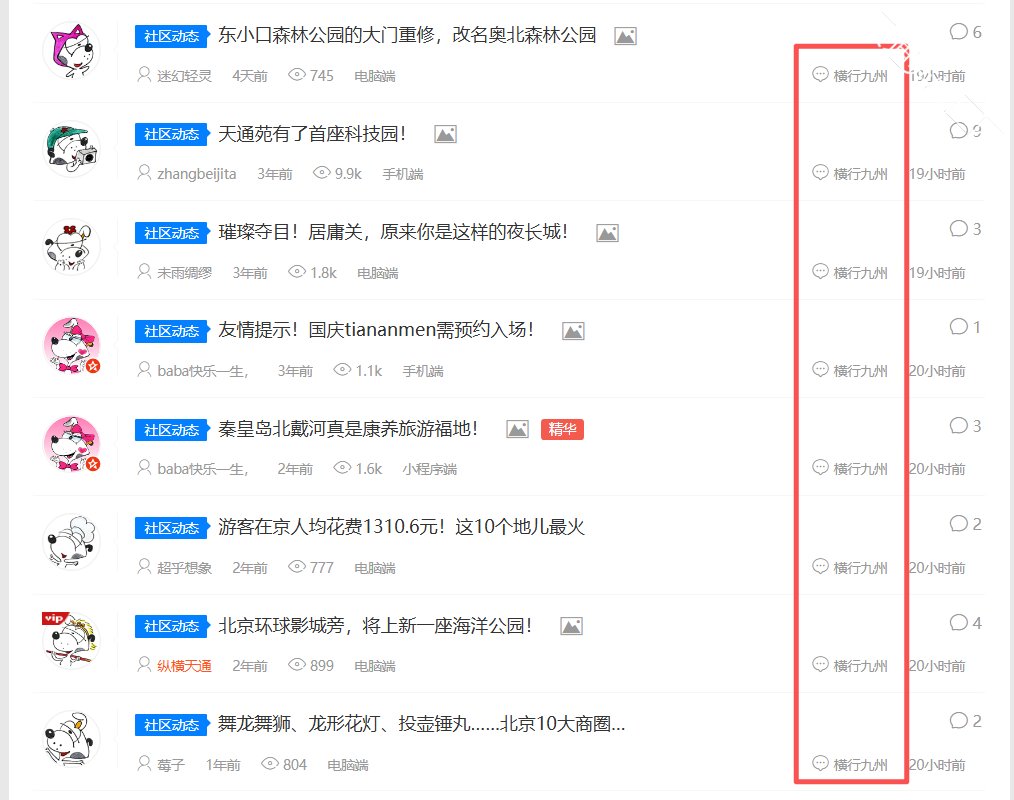This screenshot has width=1014, height=800.
Task: Open 舞龙舞狮、龙形花灯 post title
Action: pyautogui.click(x=422, y=724)
